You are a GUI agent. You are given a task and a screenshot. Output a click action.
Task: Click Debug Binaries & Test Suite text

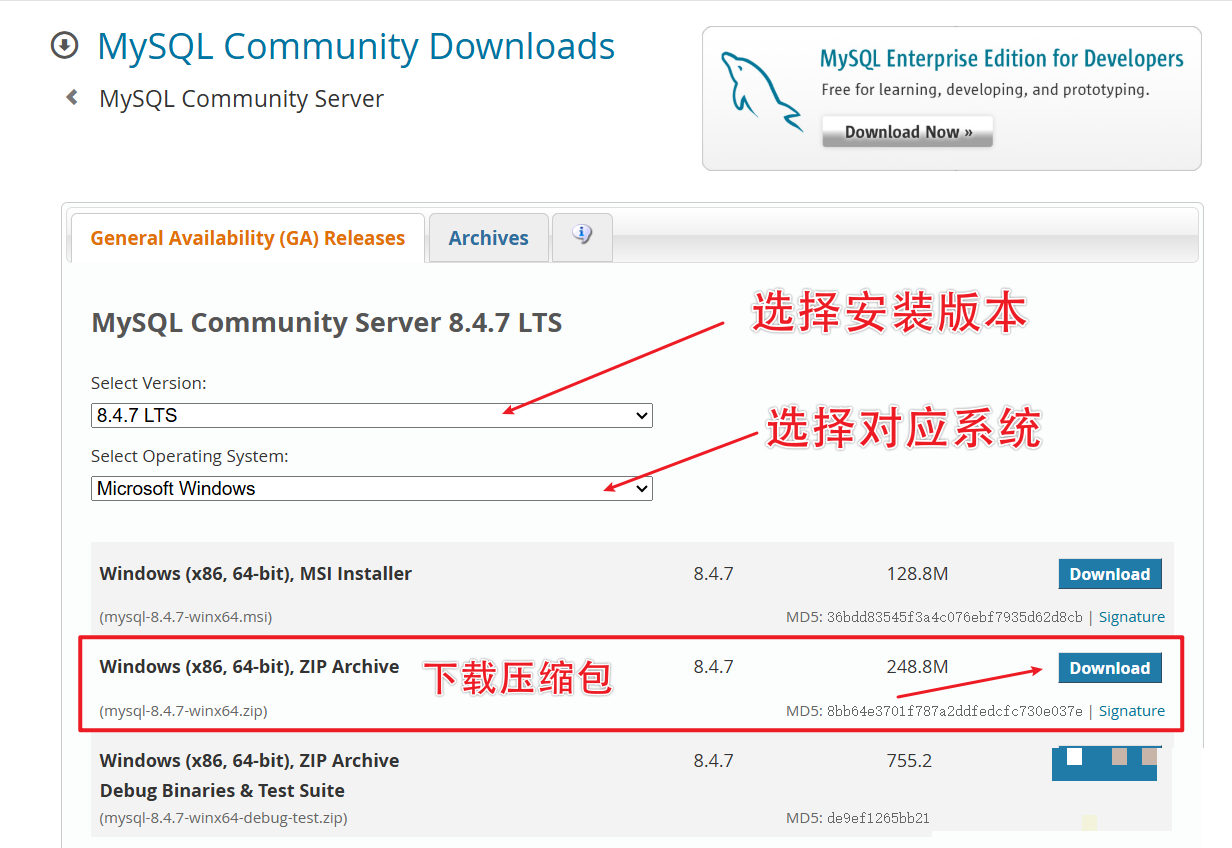222,790
